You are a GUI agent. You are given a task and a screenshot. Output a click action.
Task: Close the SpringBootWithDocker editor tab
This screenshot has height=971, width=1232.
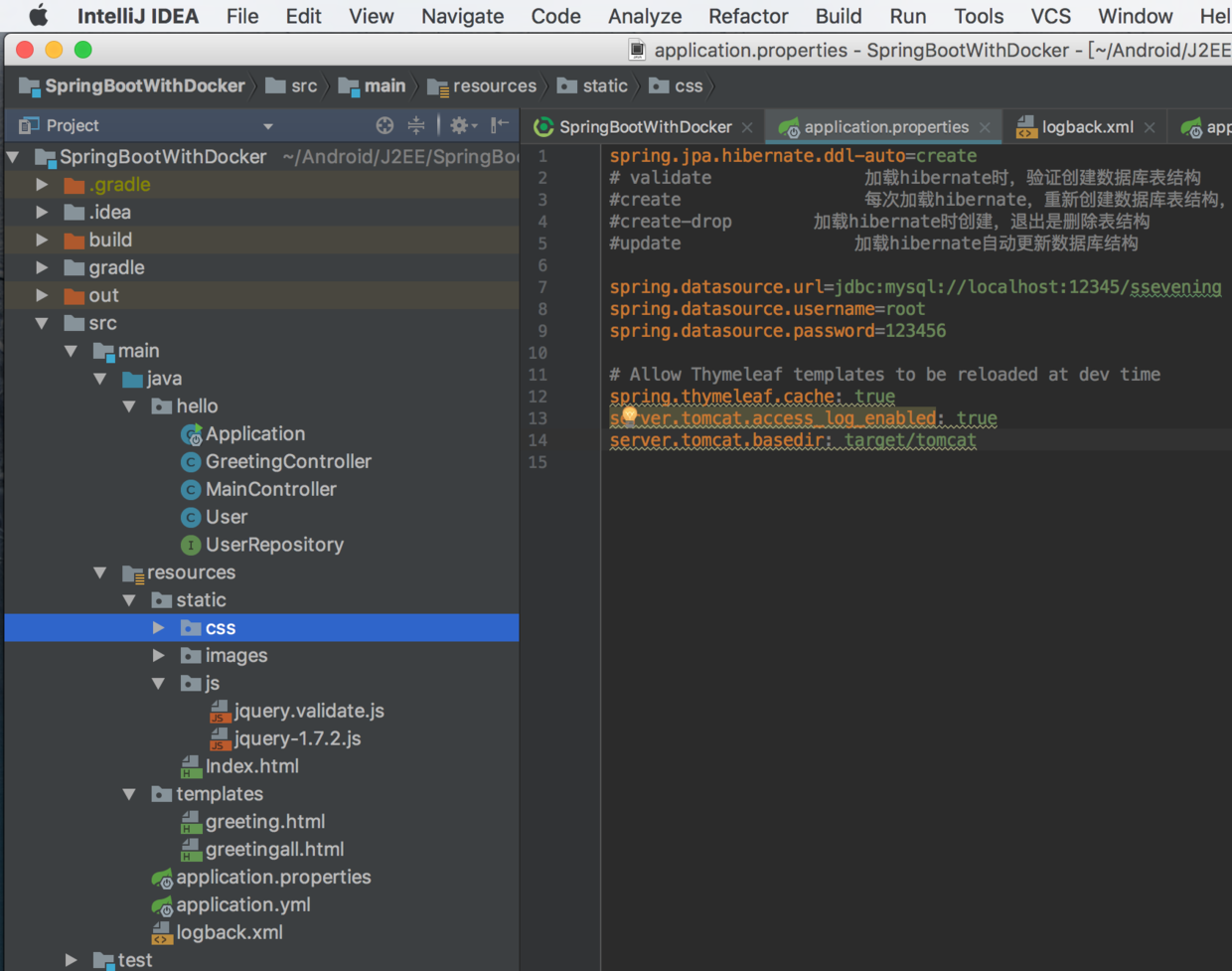click(x=747, y=127)
